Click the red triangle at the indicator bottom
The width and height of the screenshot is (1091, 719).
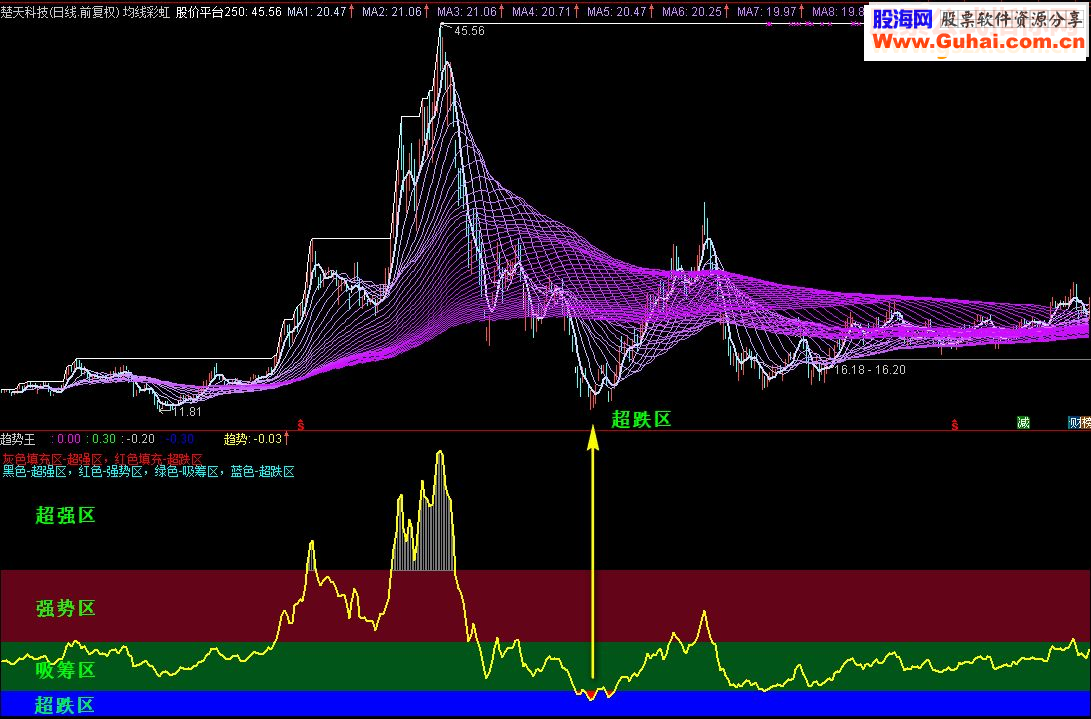591,695
